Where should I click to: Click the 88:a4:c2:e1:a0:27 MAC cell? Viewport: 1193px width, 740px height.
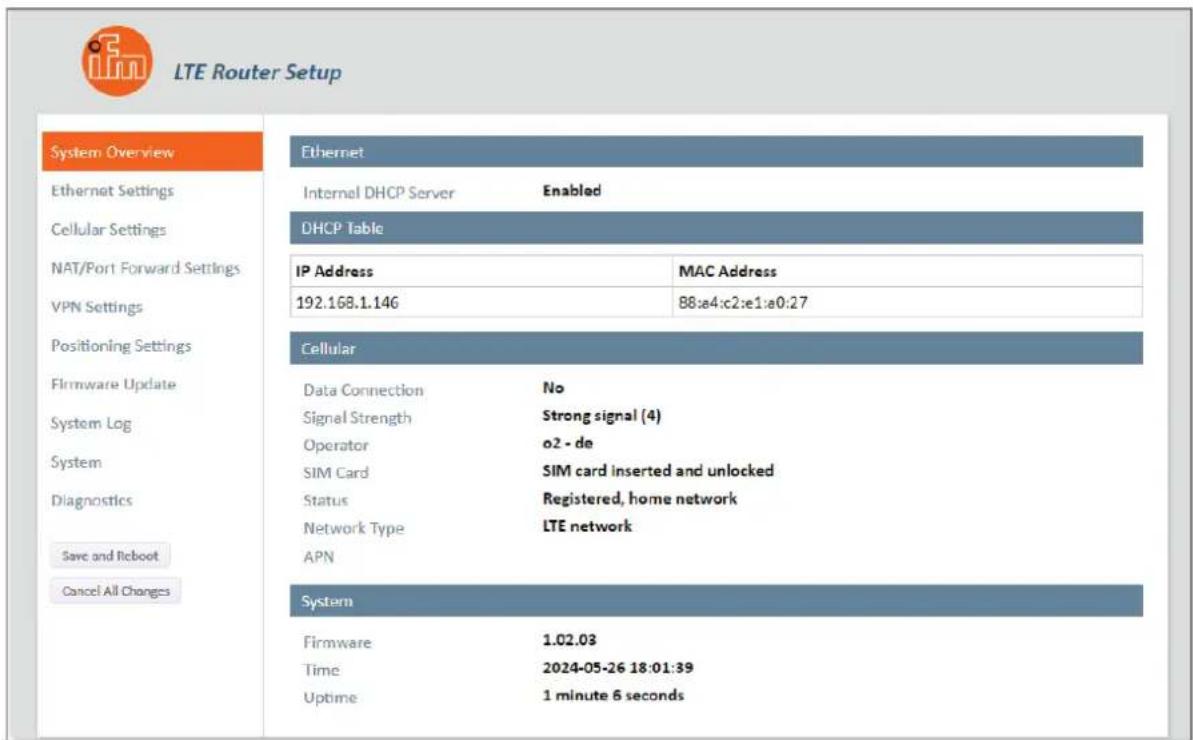pos(907,303)
